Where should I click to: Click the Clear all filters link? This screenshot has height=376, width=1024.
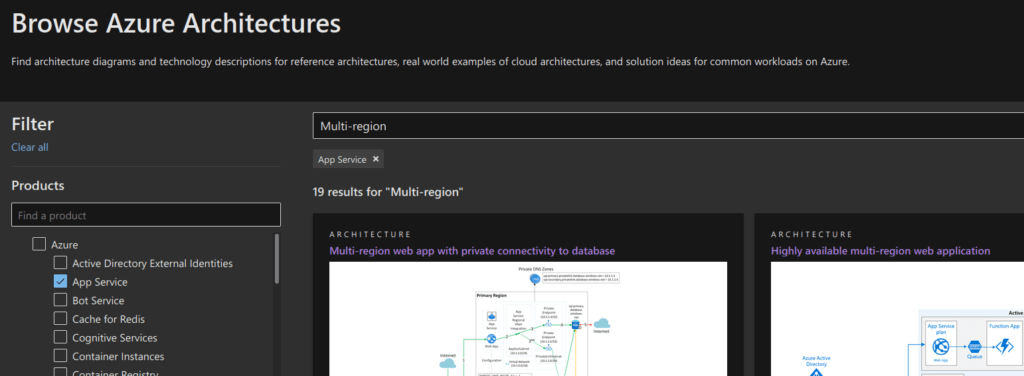pyautogui.click(x=29, y=148)
